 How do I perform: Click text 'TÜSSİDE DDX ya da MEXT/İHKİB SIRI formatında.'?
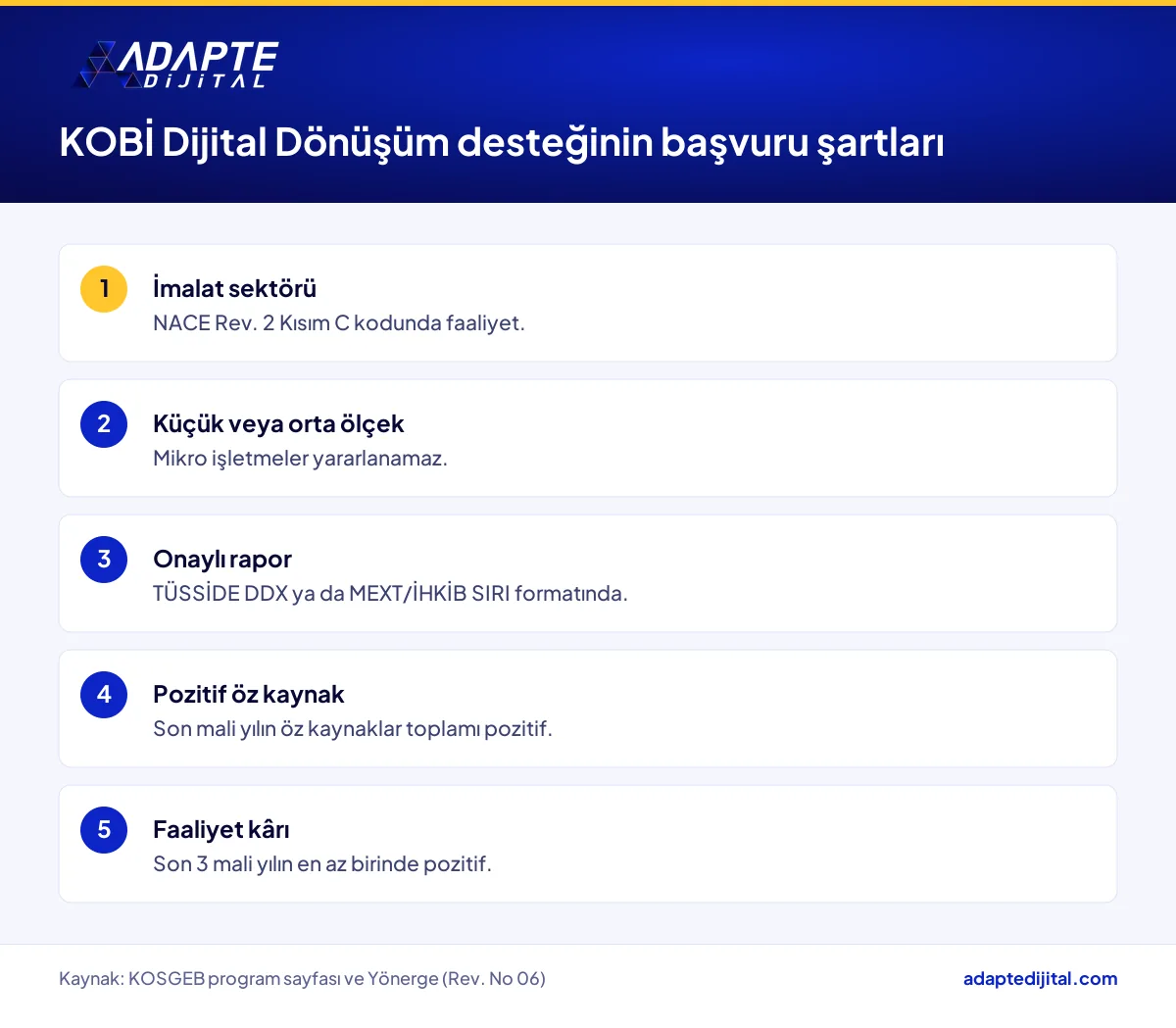click(390, 594)
